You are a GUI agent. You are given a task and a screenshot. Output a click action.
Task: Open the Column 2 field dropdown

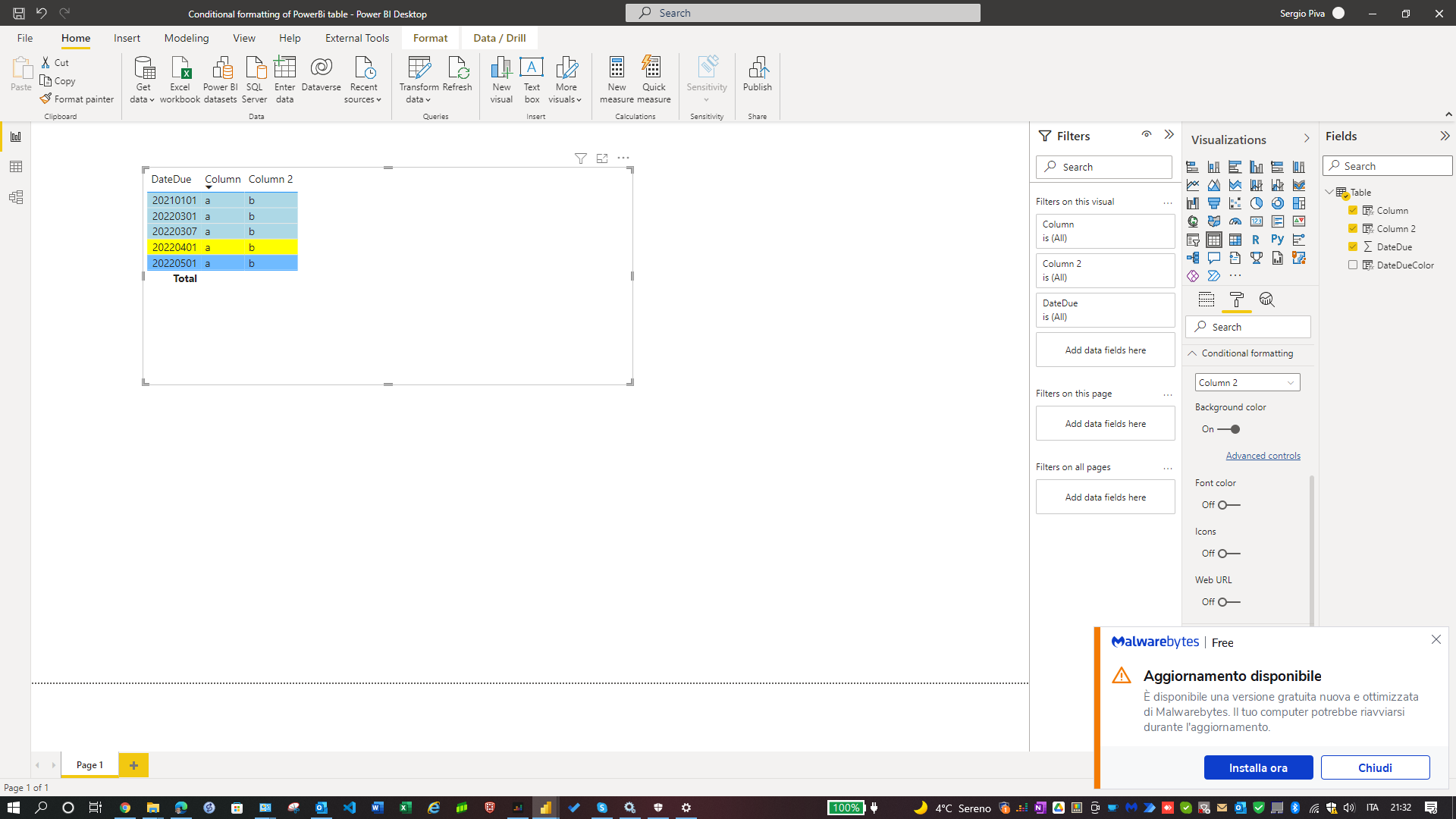1247,383
